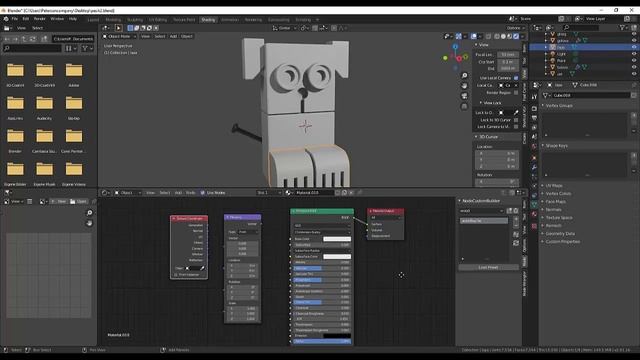Image resolution: width=640 pixels, height=360 pixels.
Task: Go to parent directory in file browser
Action: point(24,39)
